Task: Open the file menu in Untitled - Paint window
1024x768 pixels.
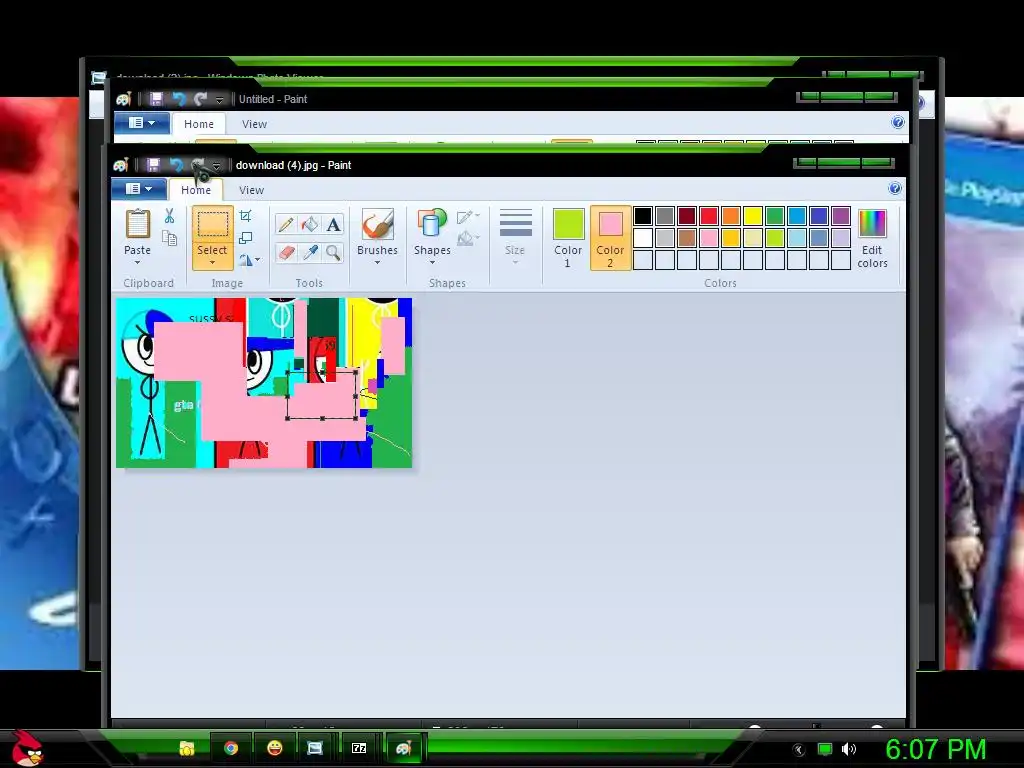Action: [x=142, y=122]
